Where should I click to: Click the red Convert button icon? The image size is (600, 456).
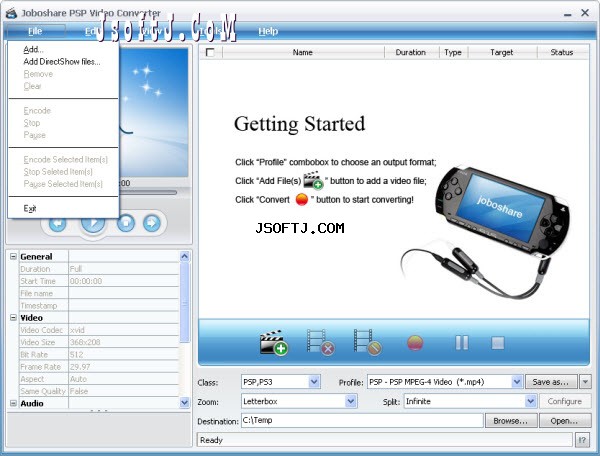[x=415, y=343]
